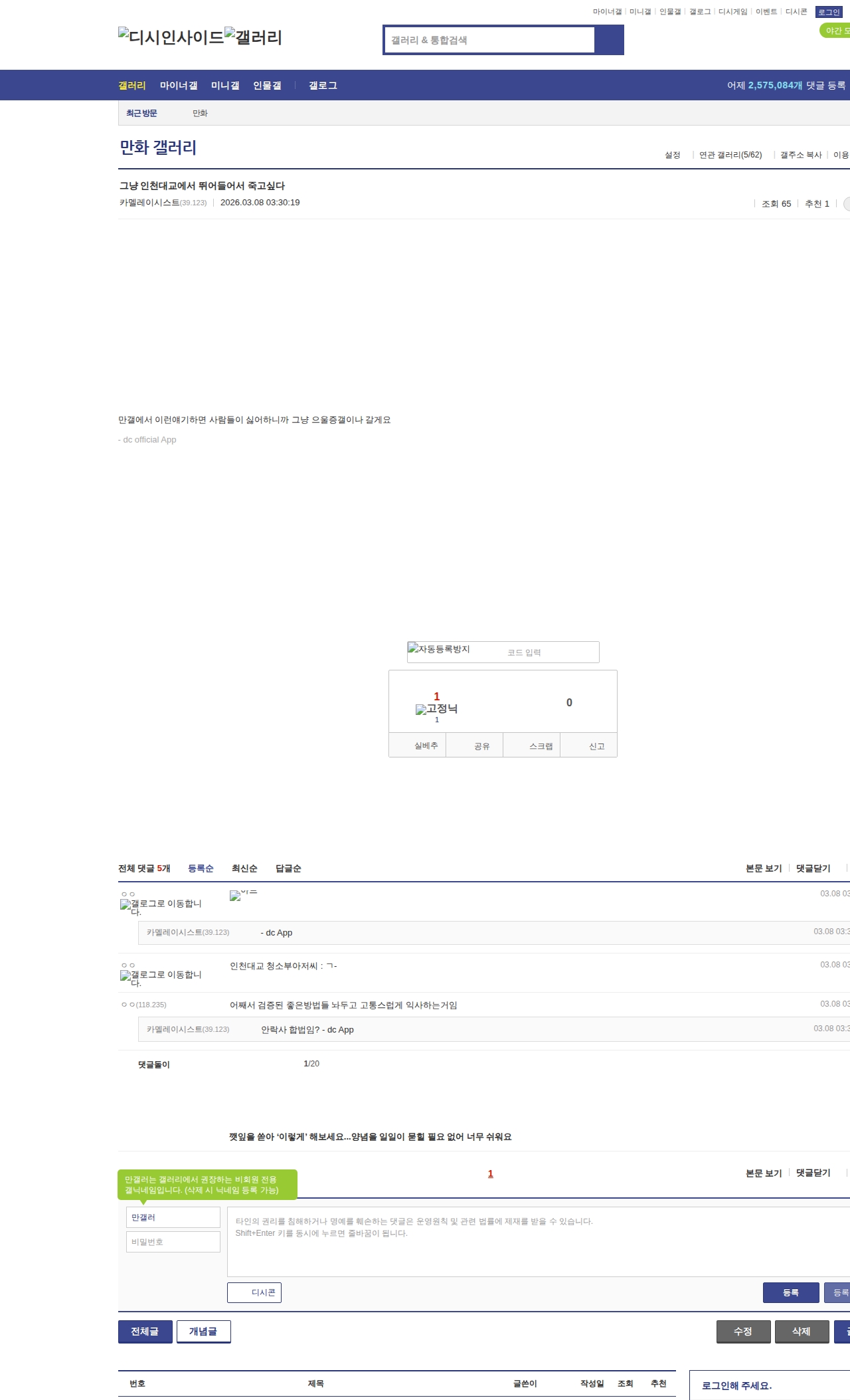
Task: Sort comments by 최신순
Action: coord(244,868)
